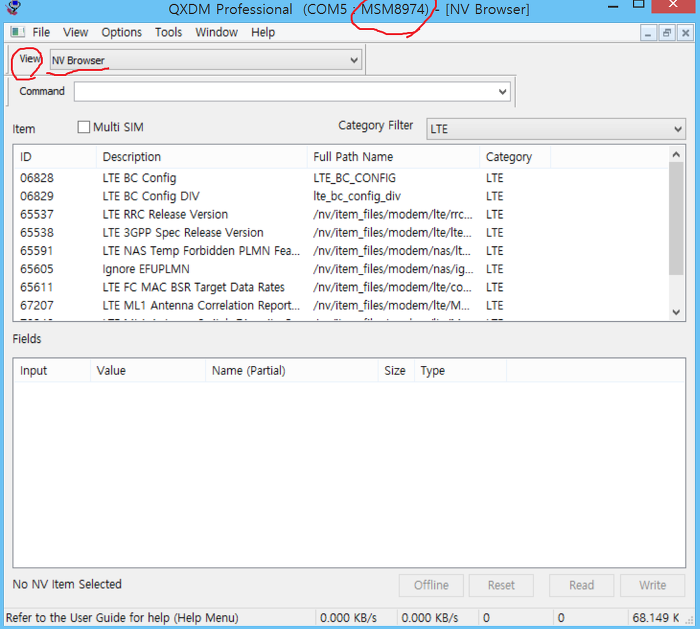Open the Tools menu
This screenshot has height=629, width=700.
(x=168, y=33)
